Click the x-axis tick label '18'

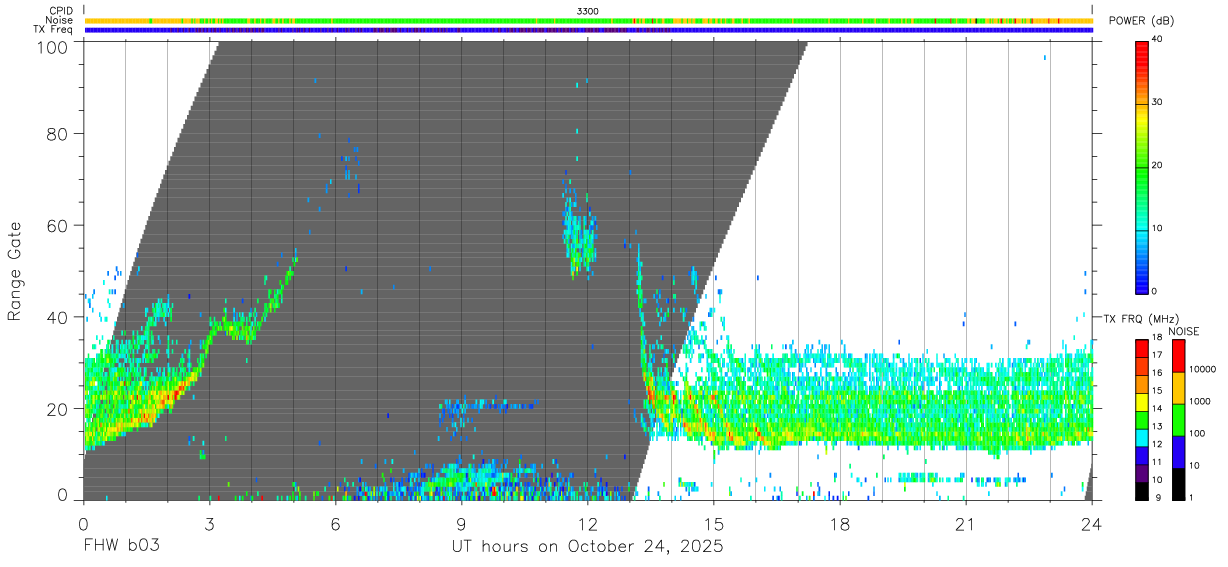coord(840,524)
